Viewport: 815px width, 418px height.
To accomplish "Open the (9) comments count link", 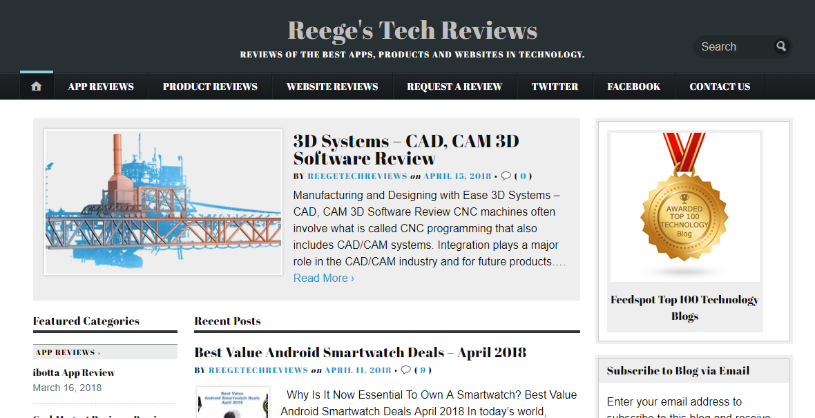I will point(423,370).
